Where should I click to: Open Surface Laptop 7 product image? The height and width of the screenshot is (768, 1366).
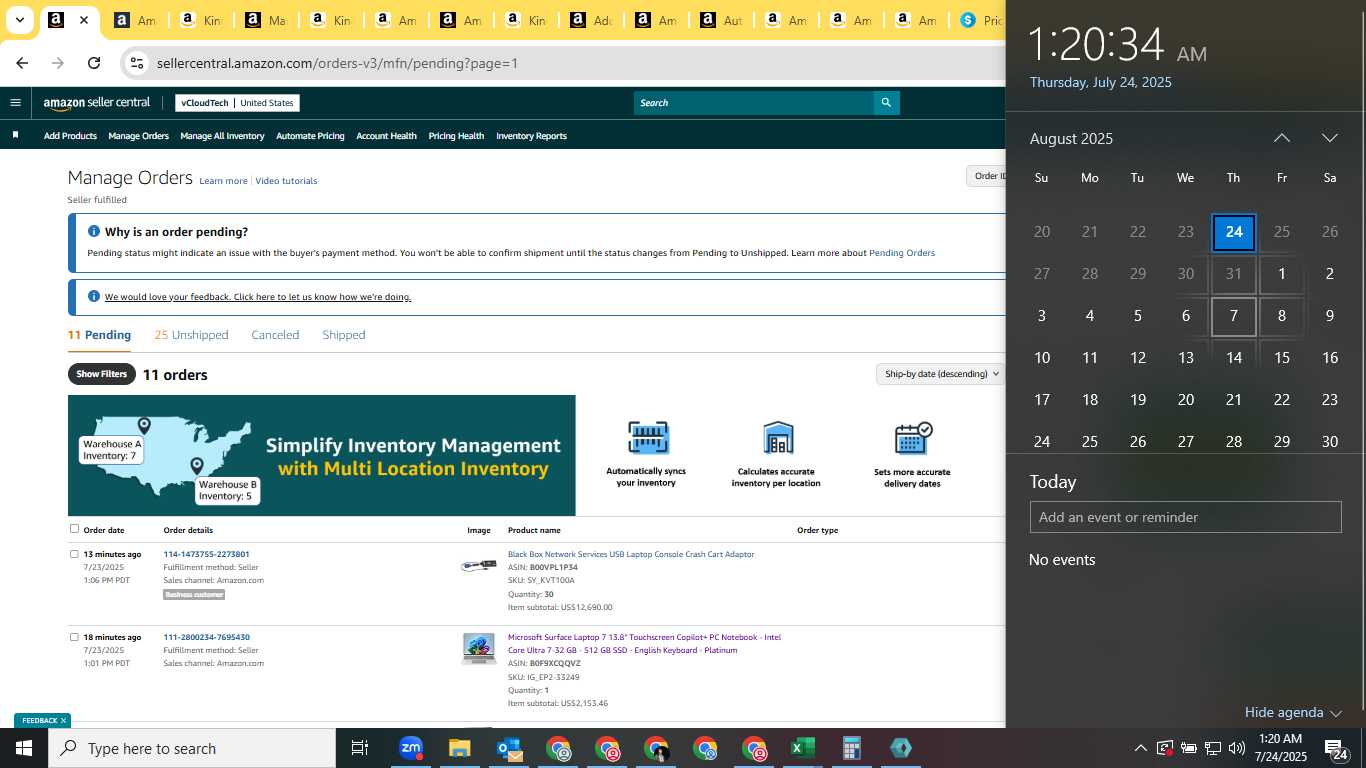pos(479,648)
